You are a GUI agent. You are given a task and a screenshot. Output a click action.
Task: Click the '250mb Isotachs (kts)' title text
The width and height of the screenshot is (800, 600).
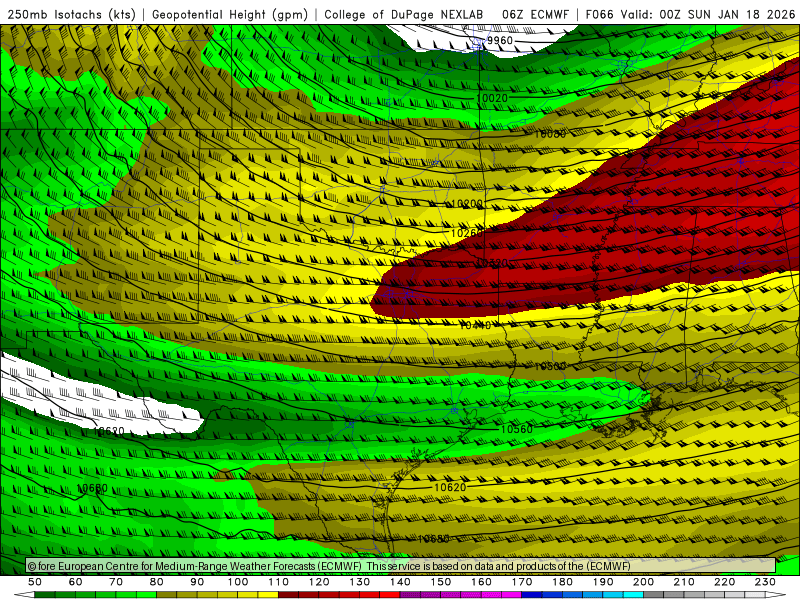point(72,15)
